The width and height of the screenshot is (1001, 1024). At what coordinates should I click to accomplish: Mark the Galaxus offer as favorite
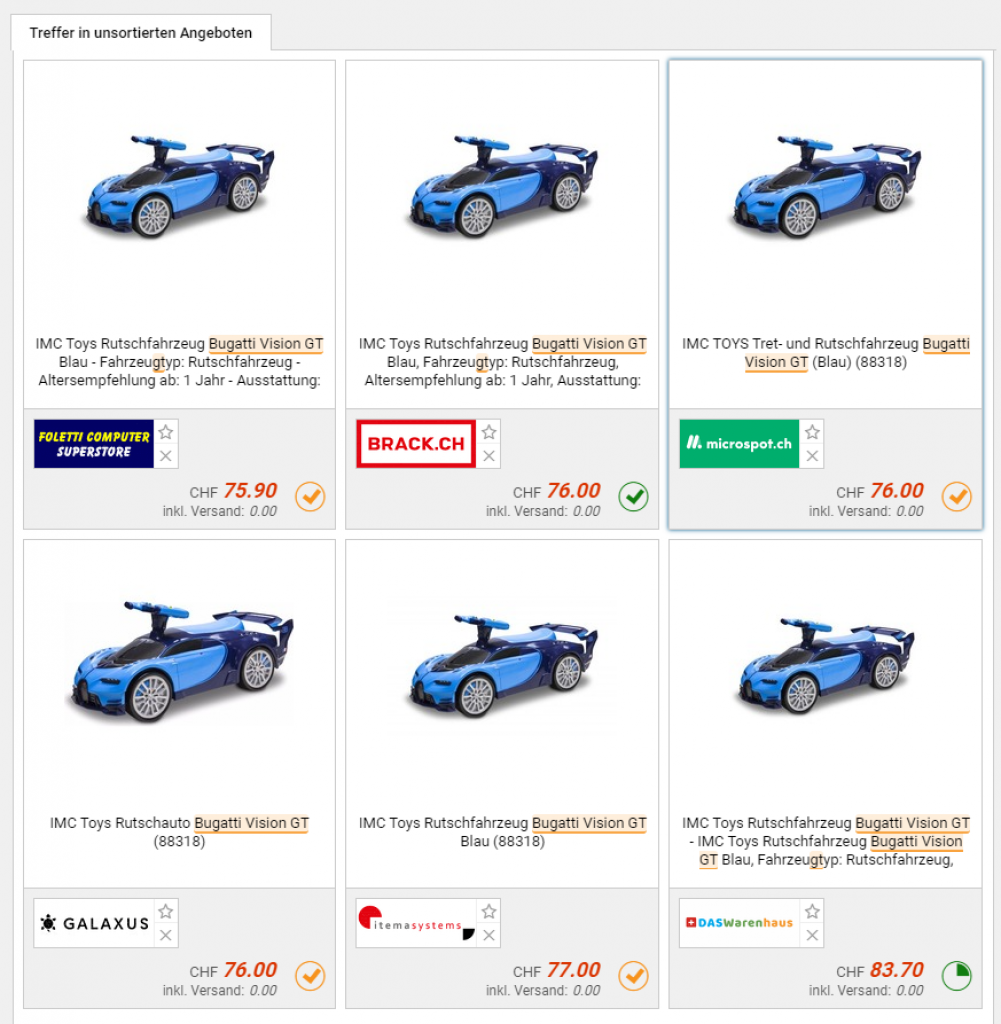click(166, 912)
